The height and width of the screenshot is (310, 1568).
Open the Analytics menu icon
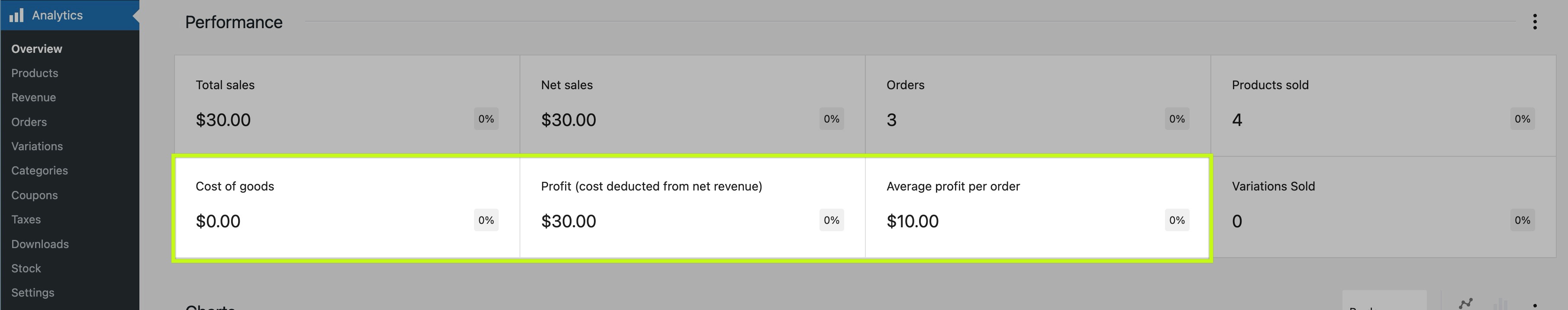16,15
